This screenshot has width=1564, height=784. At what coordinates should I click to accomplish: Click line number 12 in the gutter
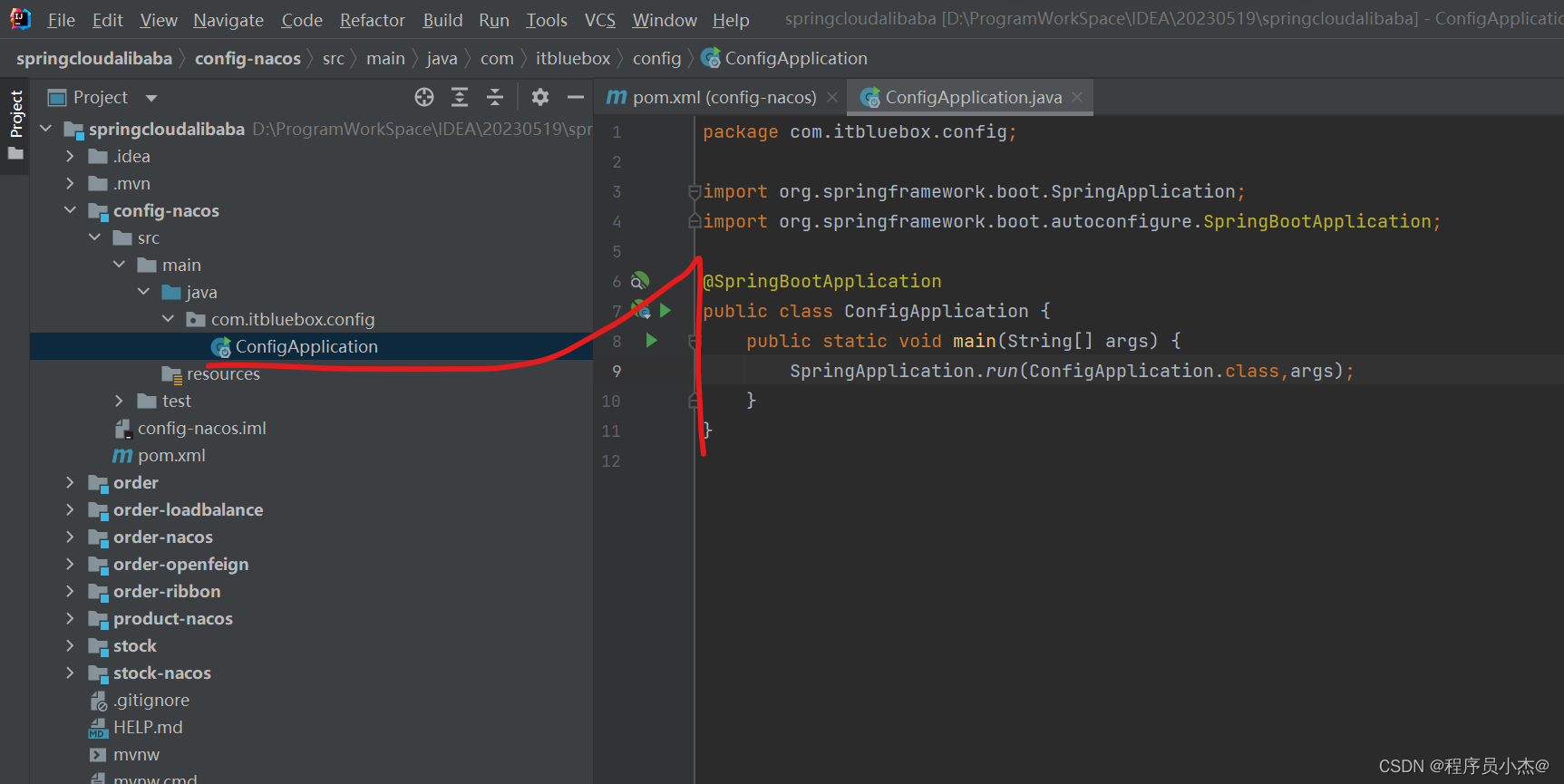tap(611, 460)
